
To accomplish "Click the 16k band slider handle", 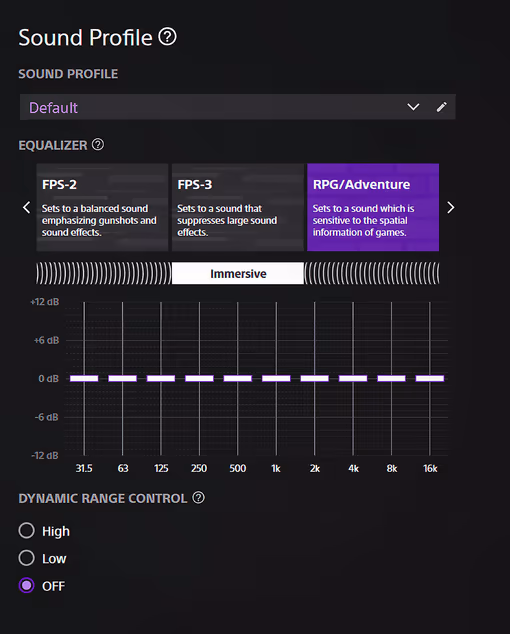I will click(430, 378).
